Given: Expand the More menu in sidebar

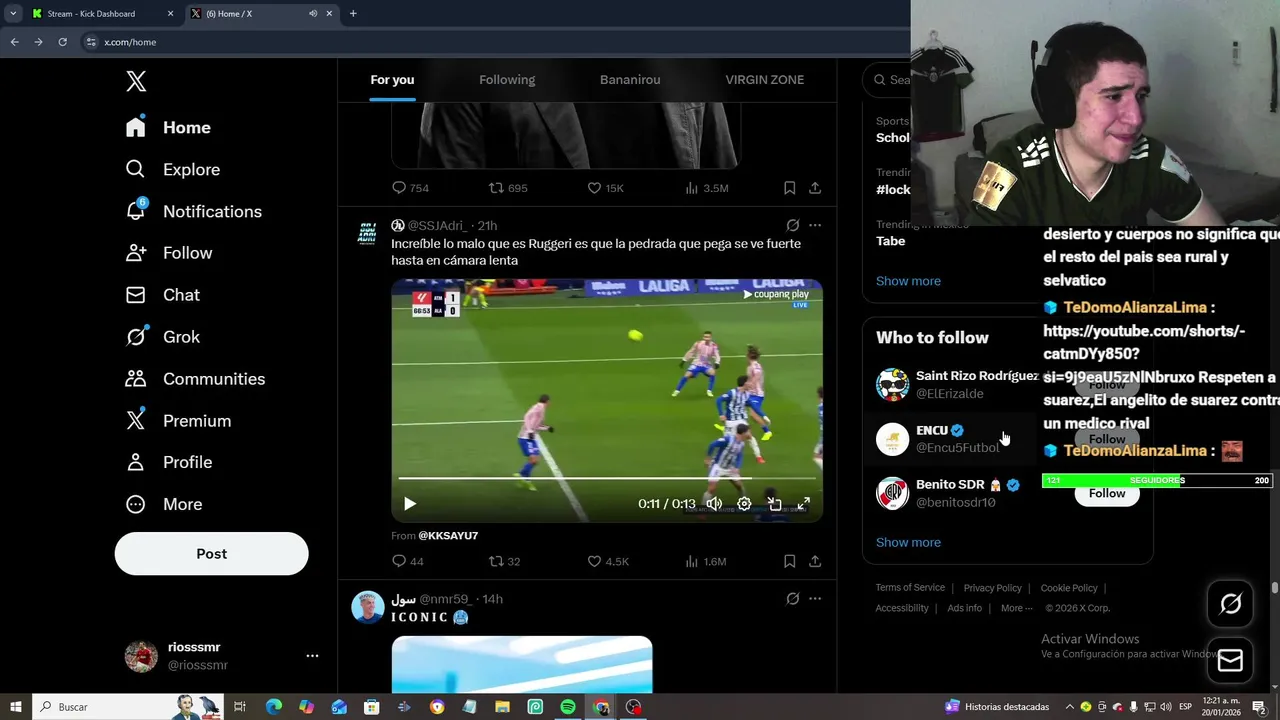Looking at the screenshot, I should pyautogui.click(x=163, y=504).
